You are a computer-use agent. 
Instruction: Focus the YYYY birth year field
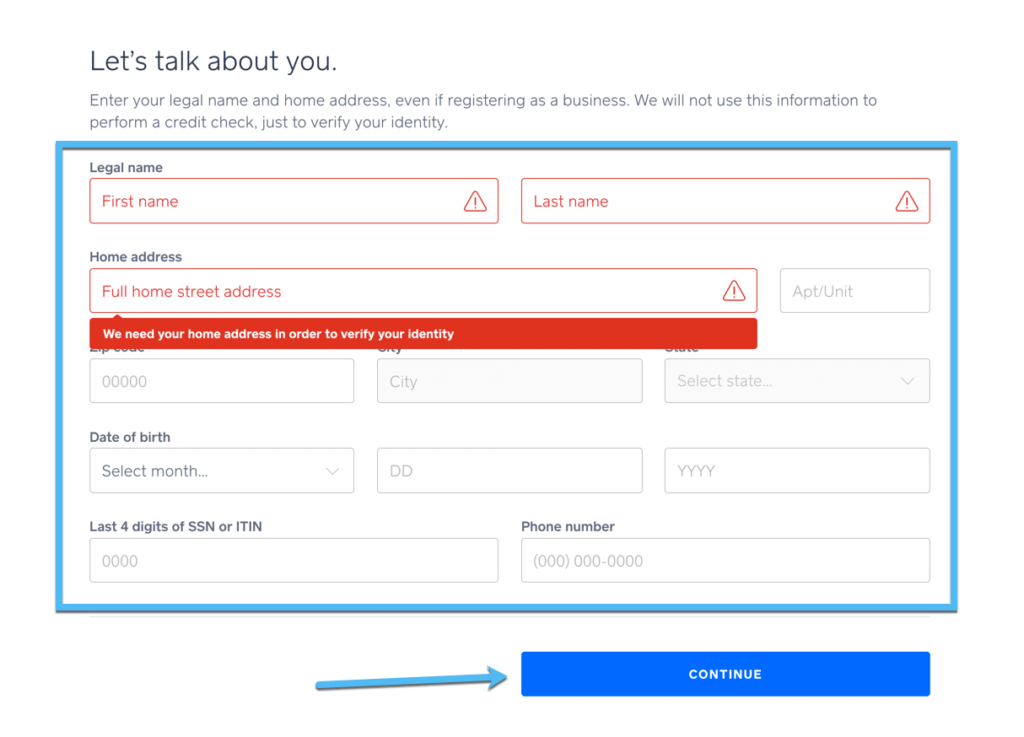tap(797, 471)
